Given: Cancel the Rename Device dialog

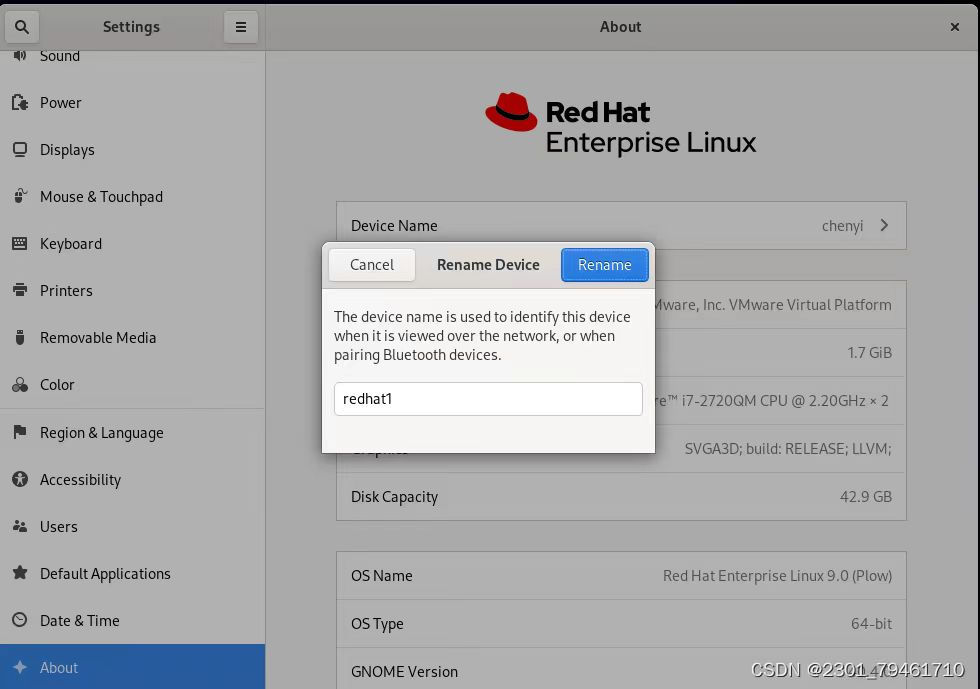Looking at the screenshot, I should pos(372,264).
